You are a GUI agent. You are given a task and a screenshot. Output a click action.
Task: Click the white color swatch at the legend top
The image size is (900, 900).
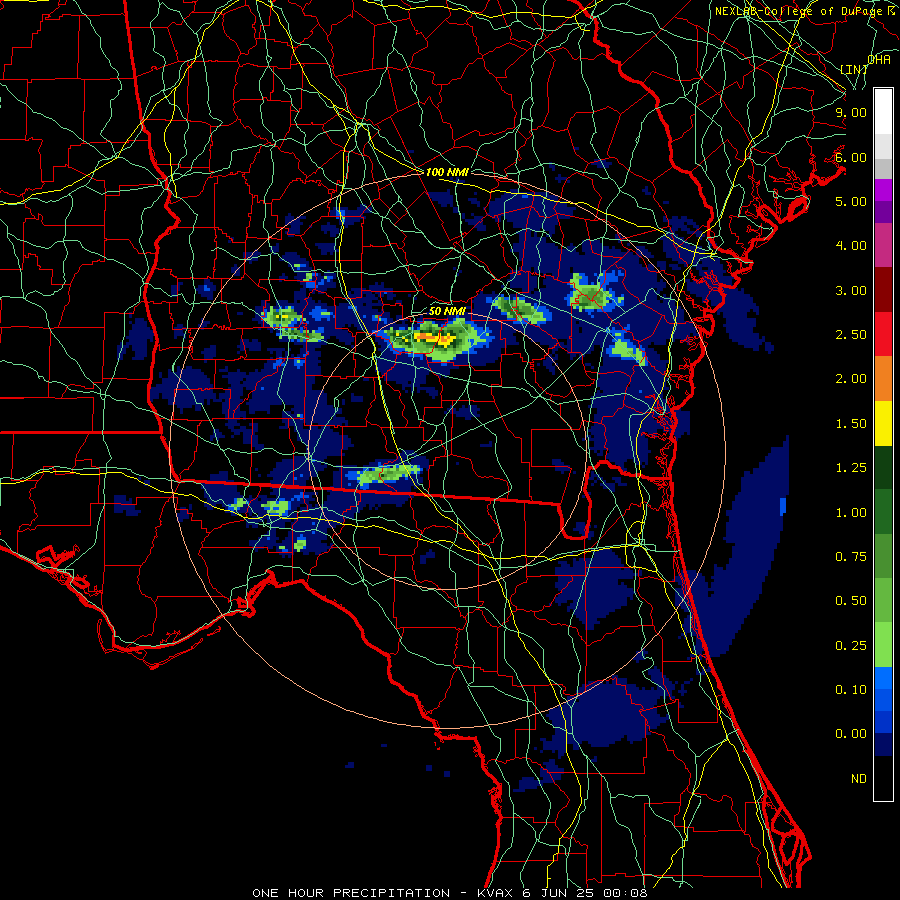[x=883, y=112]
